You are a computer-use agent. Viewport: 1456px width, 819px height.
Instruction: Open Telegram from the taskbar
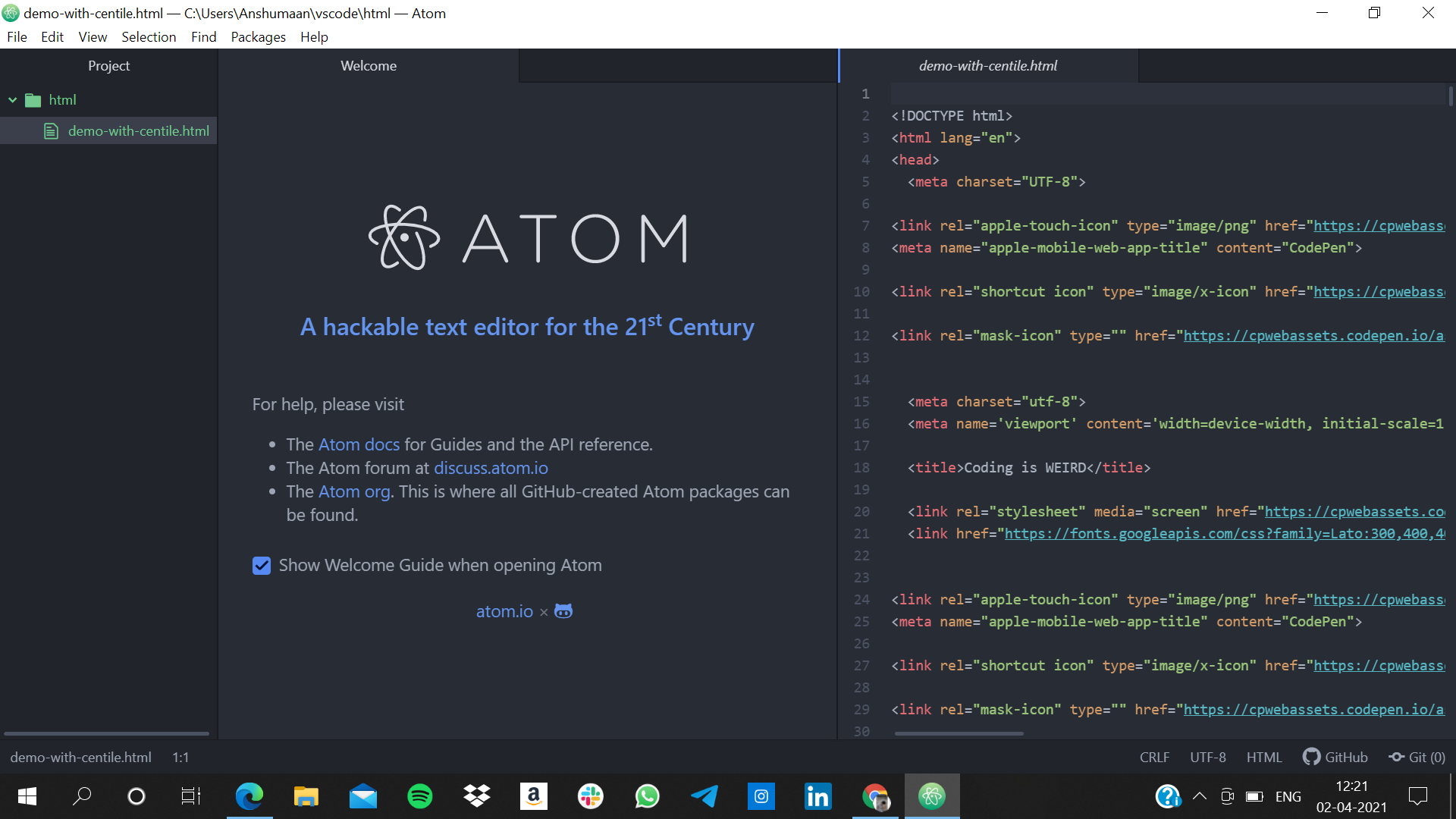point(704,796)
